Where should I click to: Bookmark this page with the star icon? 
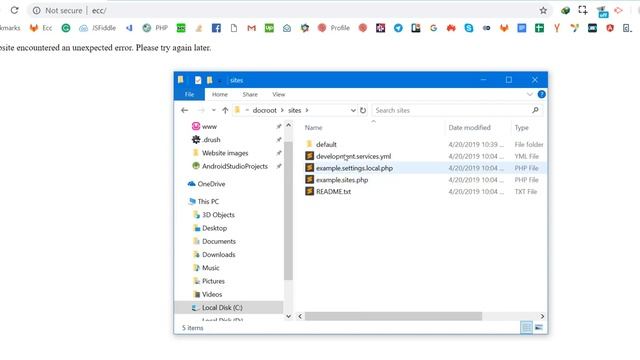click(x=543, y=11)
